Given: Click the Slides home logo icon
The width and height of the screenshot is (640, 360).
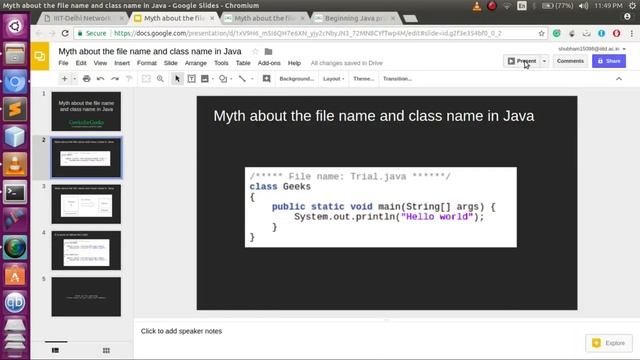Looking at the screenshot, I should click(40, 56).
